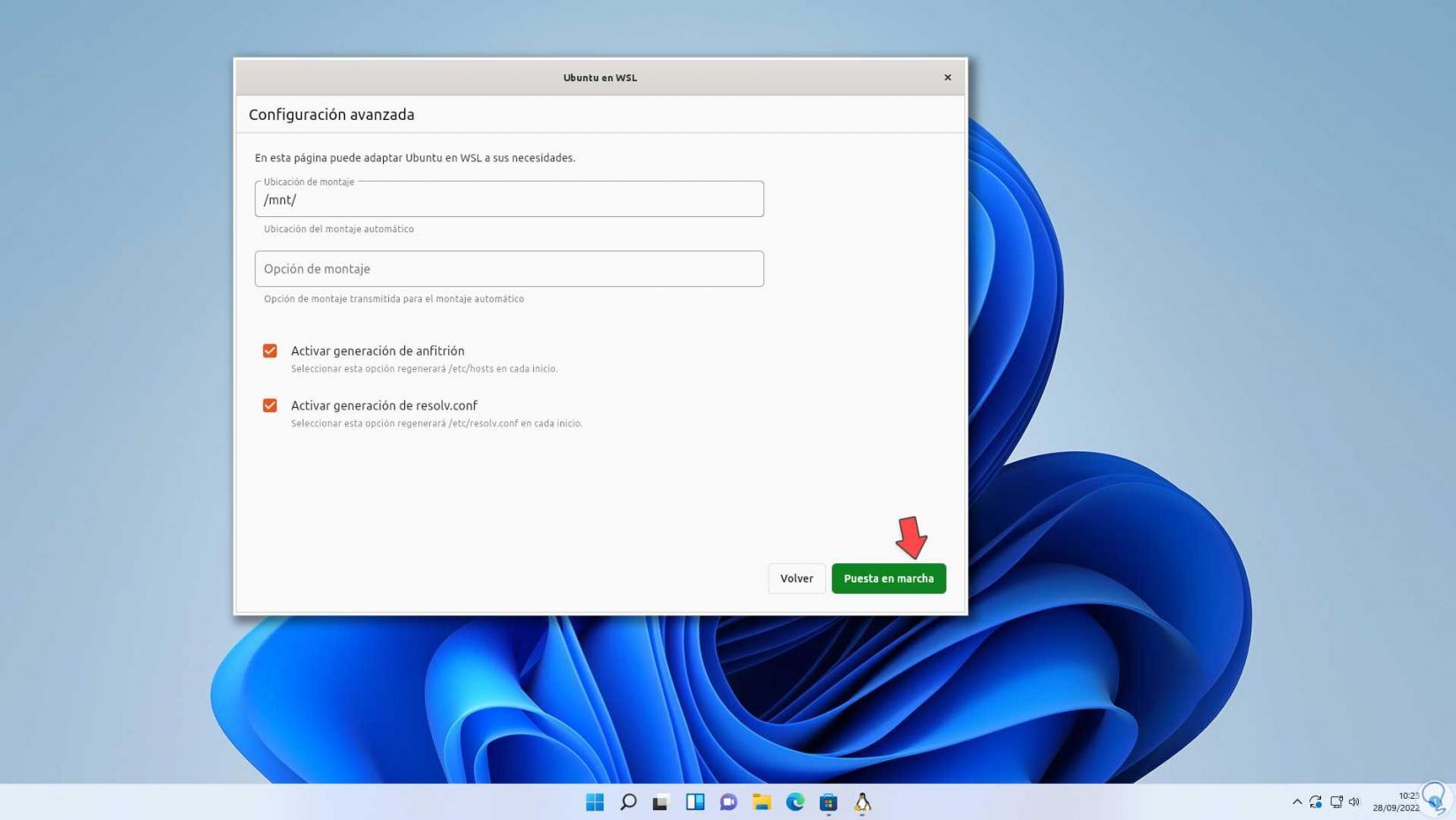Open Microsoft Teams chat
Image resolution: width=1456 pixels, height=820 pixels.
[727, 802]
